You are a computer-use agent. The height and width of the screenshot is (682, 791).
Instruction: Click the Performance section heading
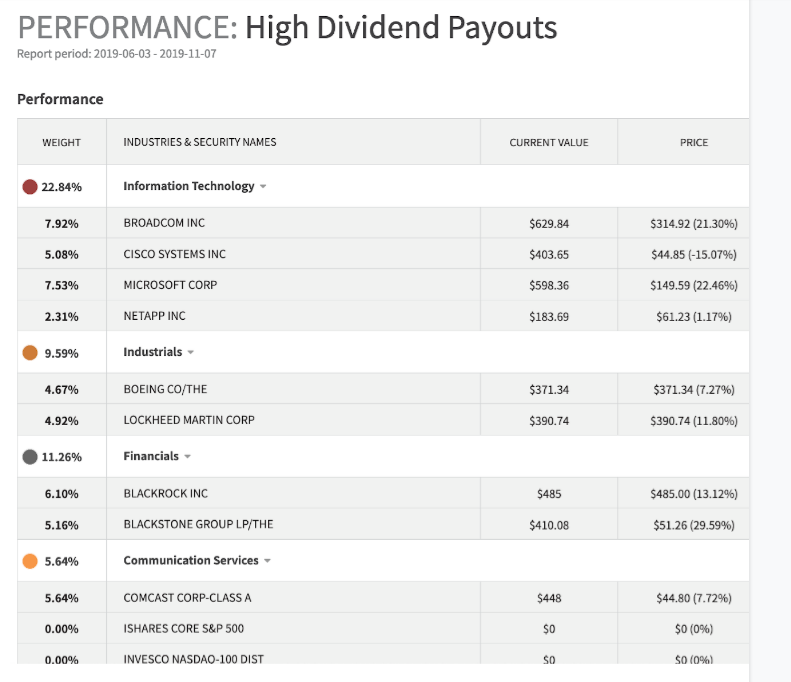(60, 99)
